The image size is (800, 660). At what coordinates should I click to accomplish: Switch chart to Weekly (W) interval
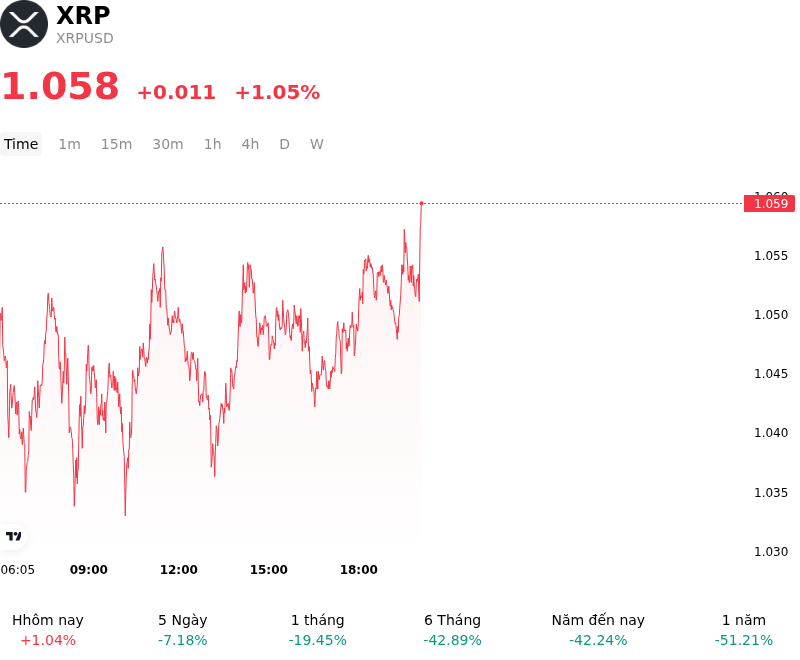[x=316, y=144]
